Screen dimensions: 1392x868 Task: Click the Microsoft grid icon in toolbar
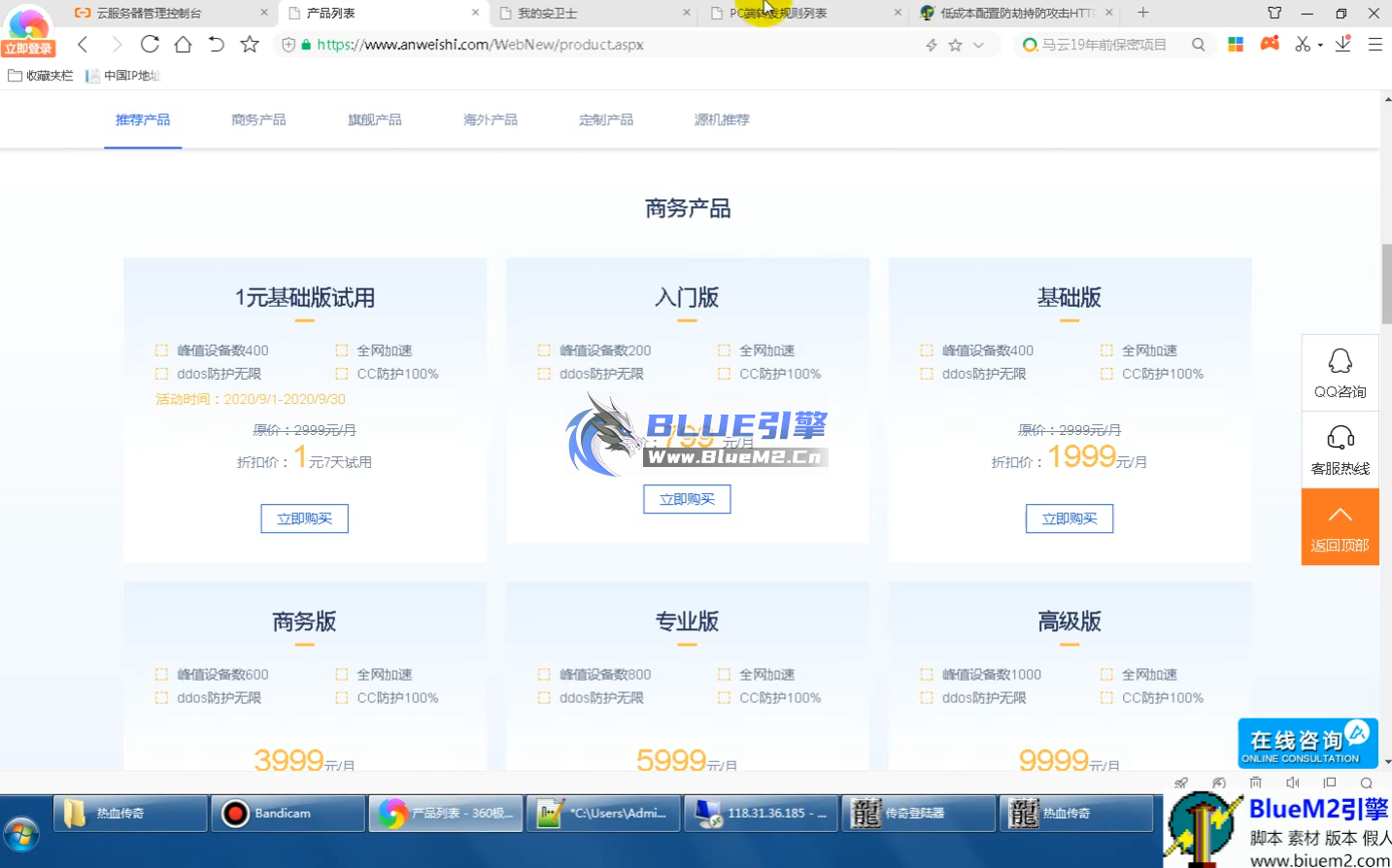click(x=1236, y=44)
